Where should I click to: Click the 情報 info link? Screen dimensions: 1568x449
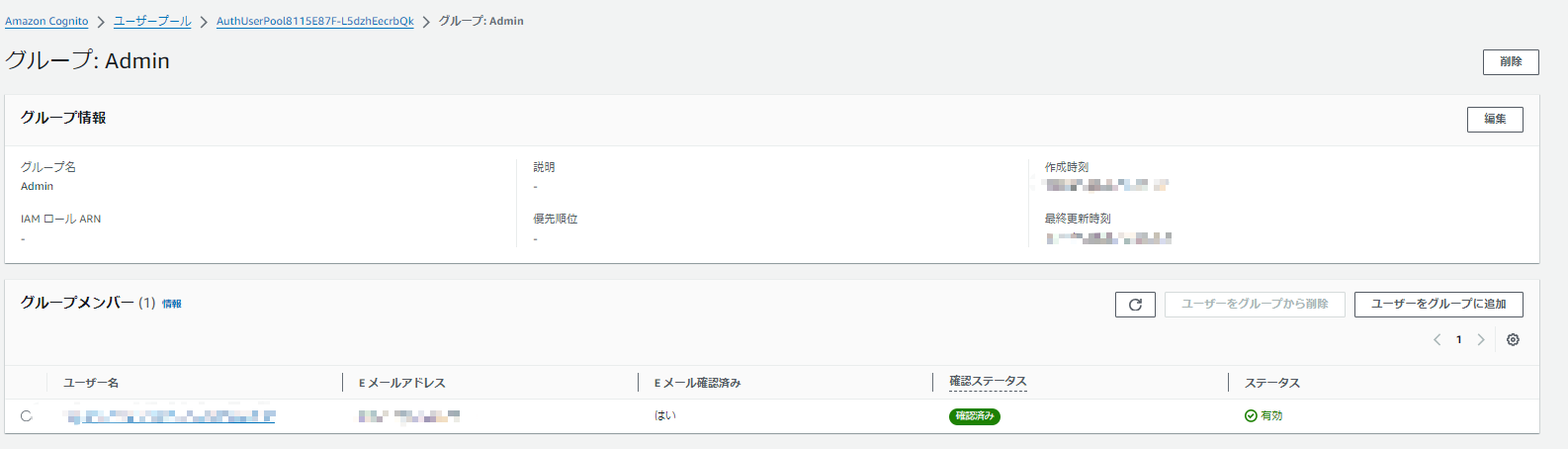coord(172,304)
